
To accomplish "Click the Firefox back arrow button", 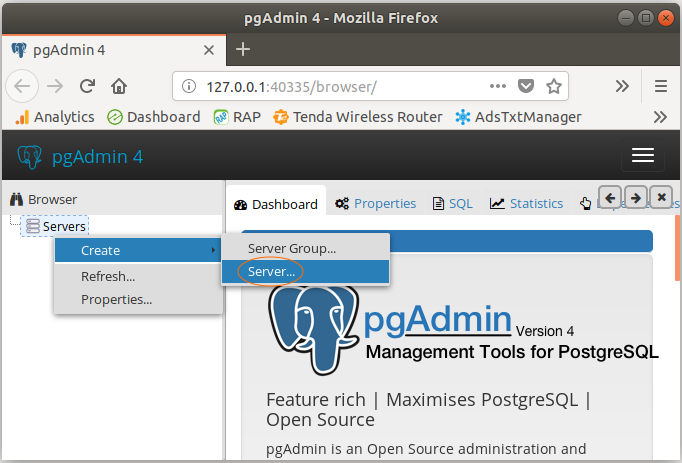I will [22, 86].
